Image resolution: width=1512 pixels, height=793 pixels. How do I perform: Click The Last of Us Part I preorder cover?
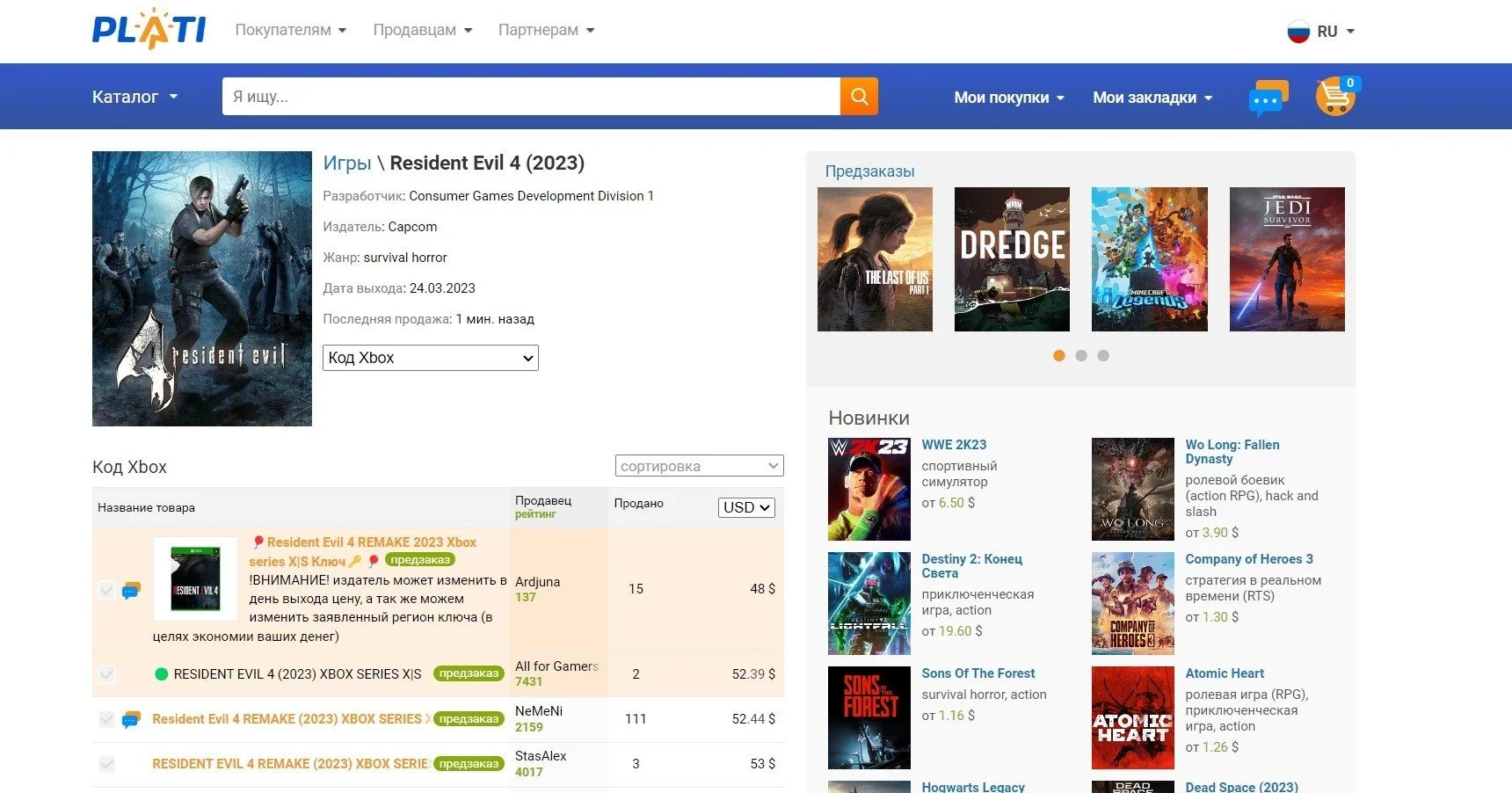point(875,259)
